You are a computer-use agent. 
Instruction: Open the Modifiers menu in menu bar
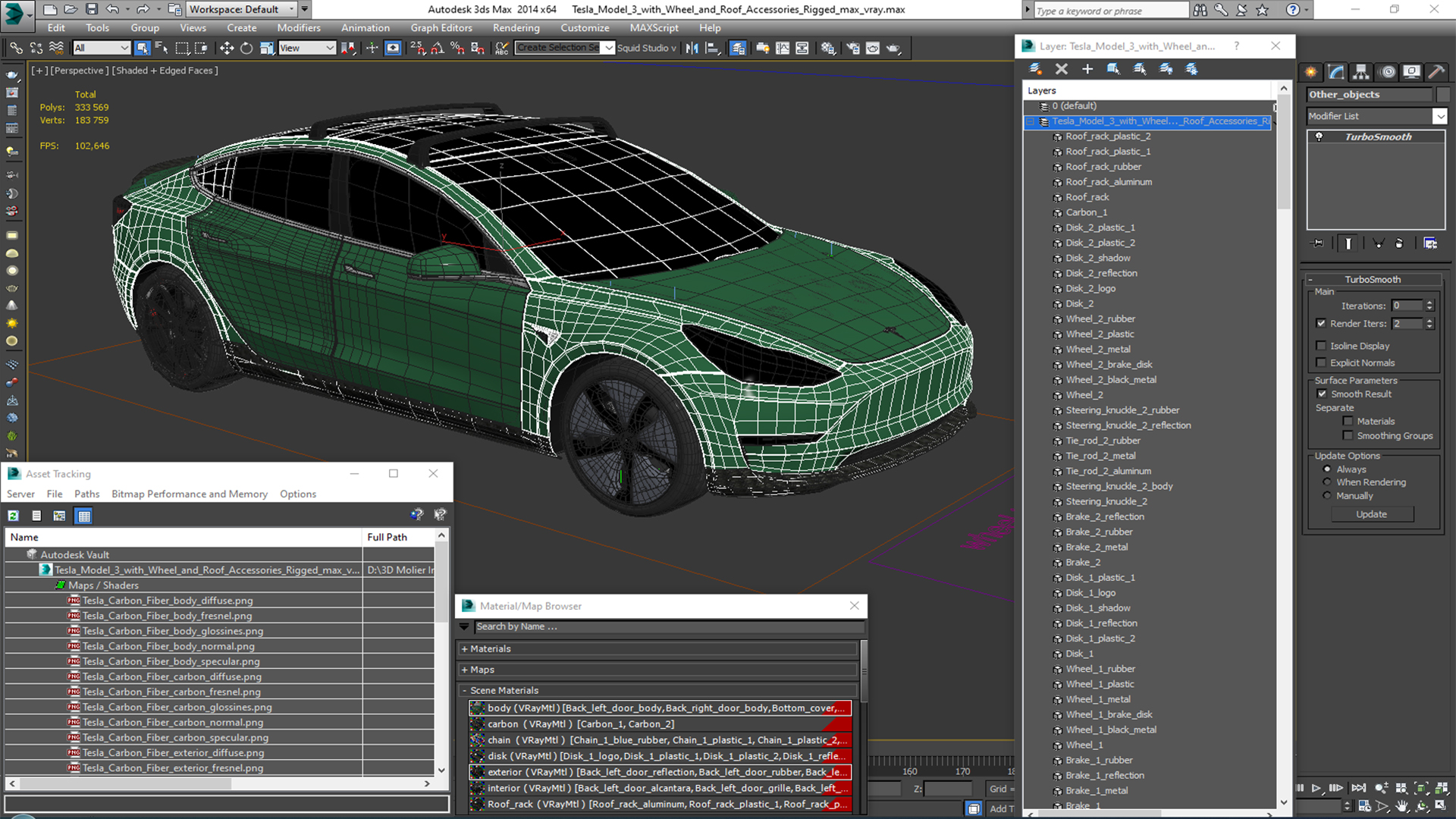[299, 27]
